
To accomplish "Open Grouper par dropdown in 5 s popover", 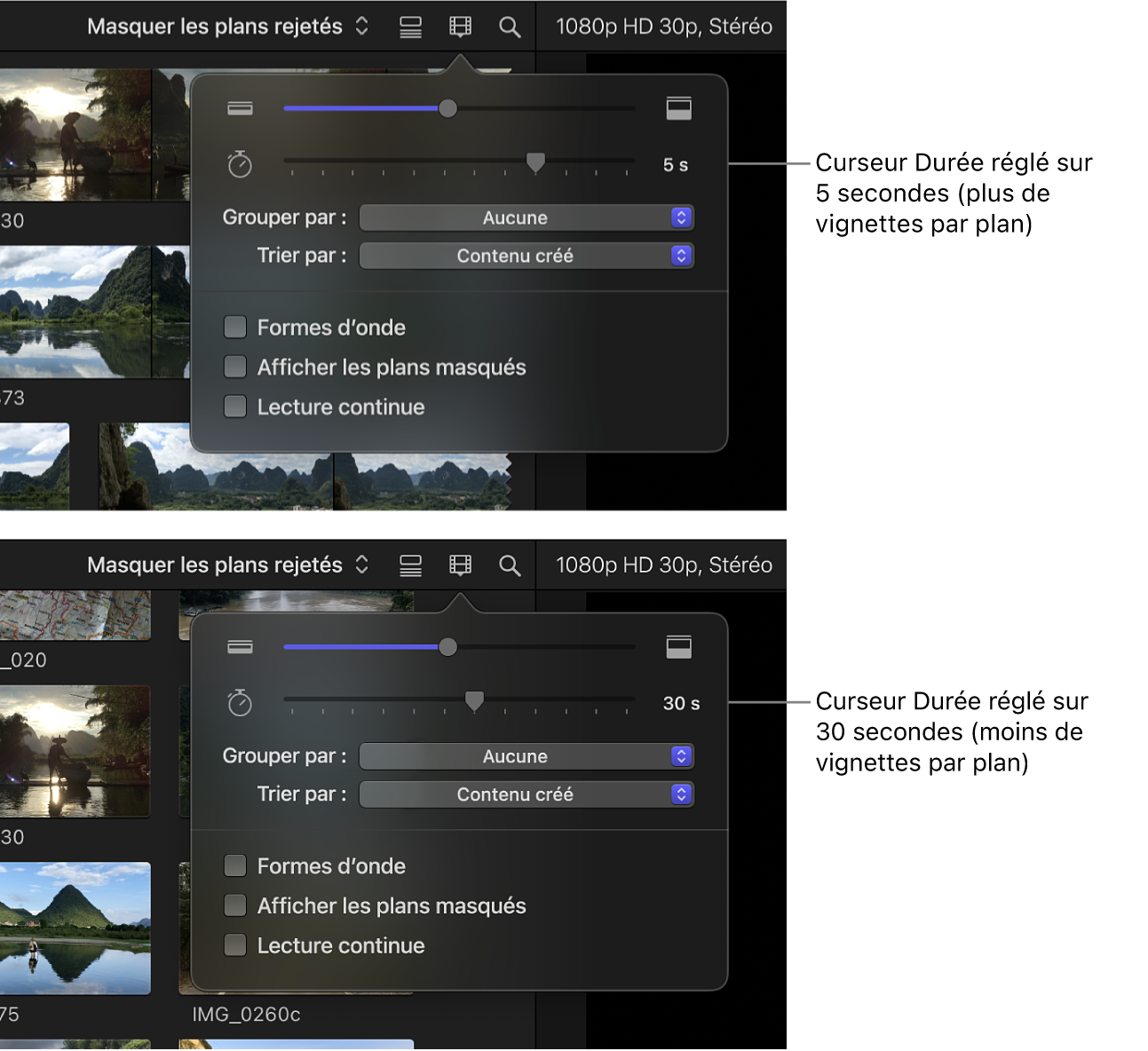I will [x=526, y=217].
